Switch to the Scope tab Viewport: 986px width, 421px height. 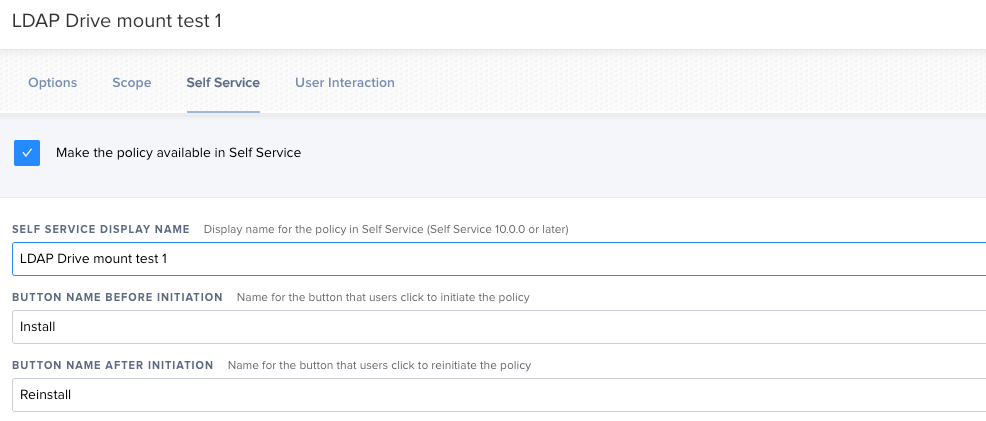coord(131,82)
